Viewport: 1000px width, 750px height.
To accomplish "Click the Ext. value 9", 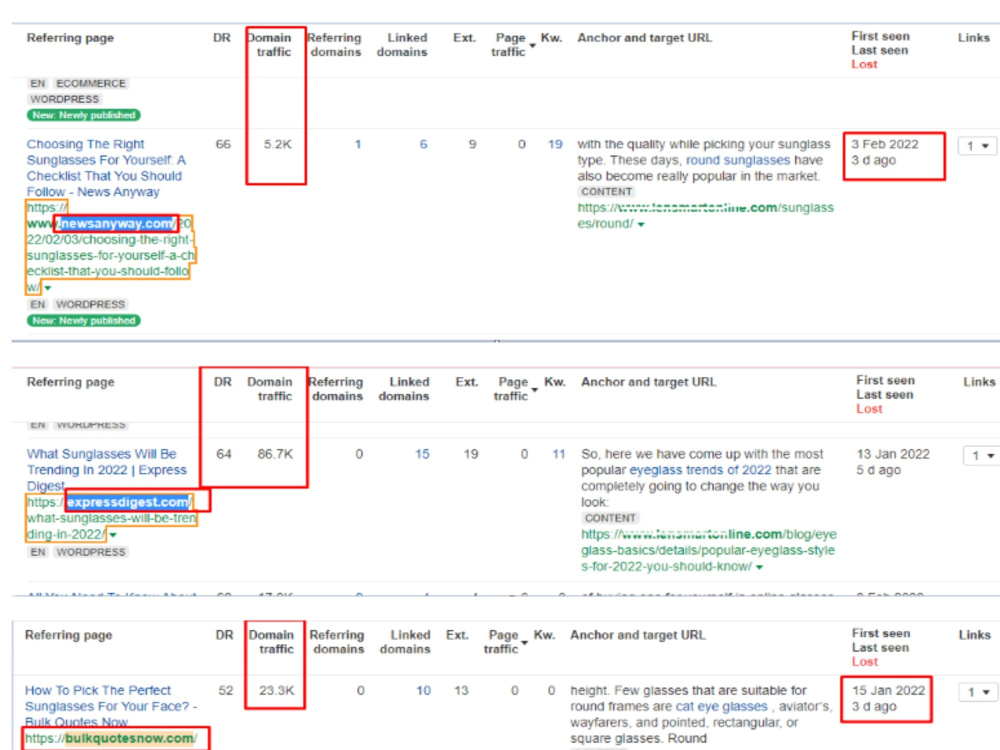I will 472,144.
